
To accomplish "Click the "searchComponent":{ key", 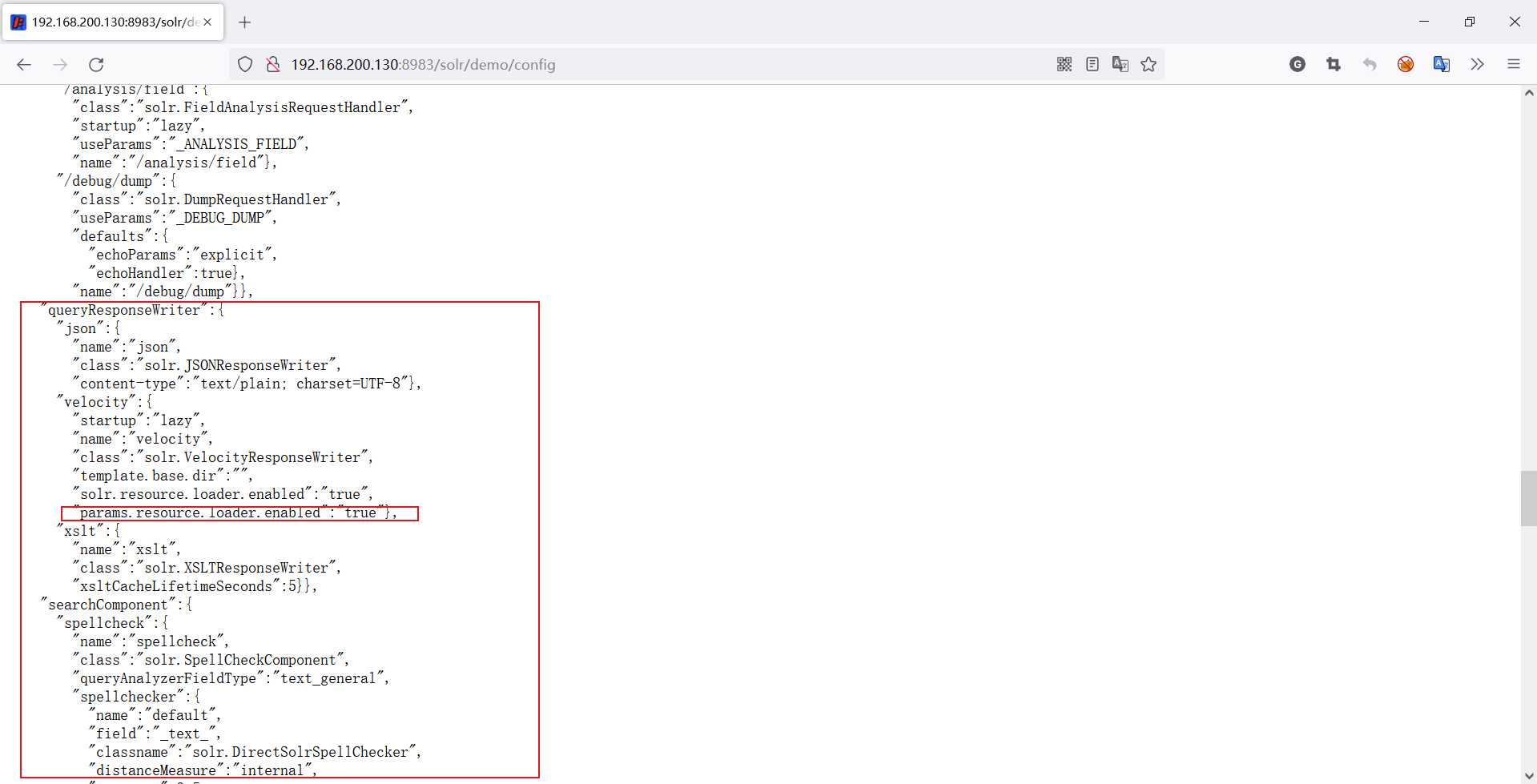I will coord(116,605).
